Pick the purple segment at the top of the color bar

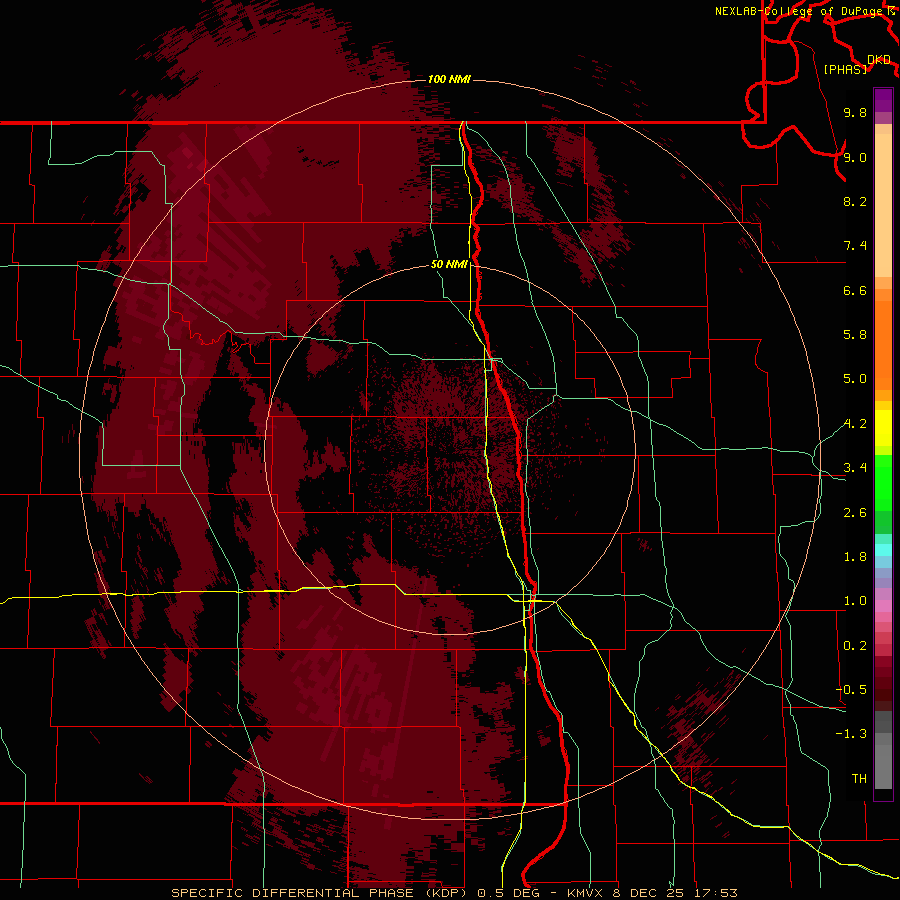(x=883, y=100)
